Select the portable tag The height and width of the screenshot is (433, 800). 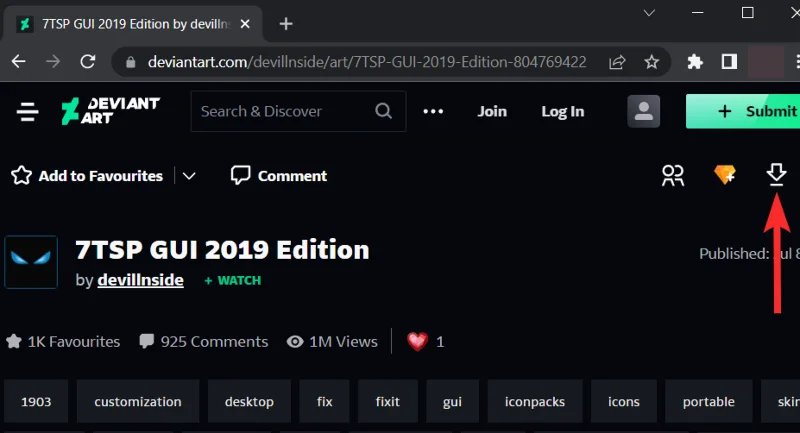tap(709, 401)
